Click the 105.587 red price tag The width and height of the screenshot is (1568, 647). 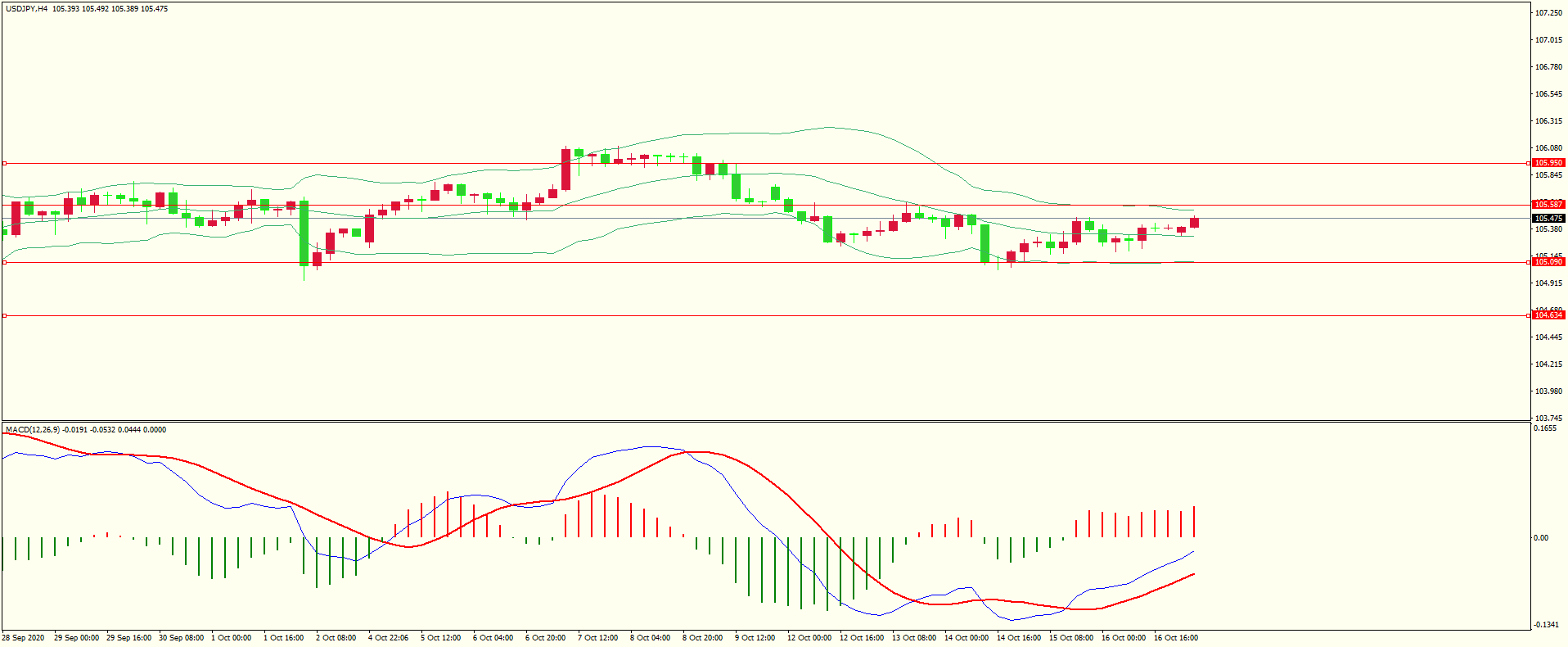tap(1548, 205)
